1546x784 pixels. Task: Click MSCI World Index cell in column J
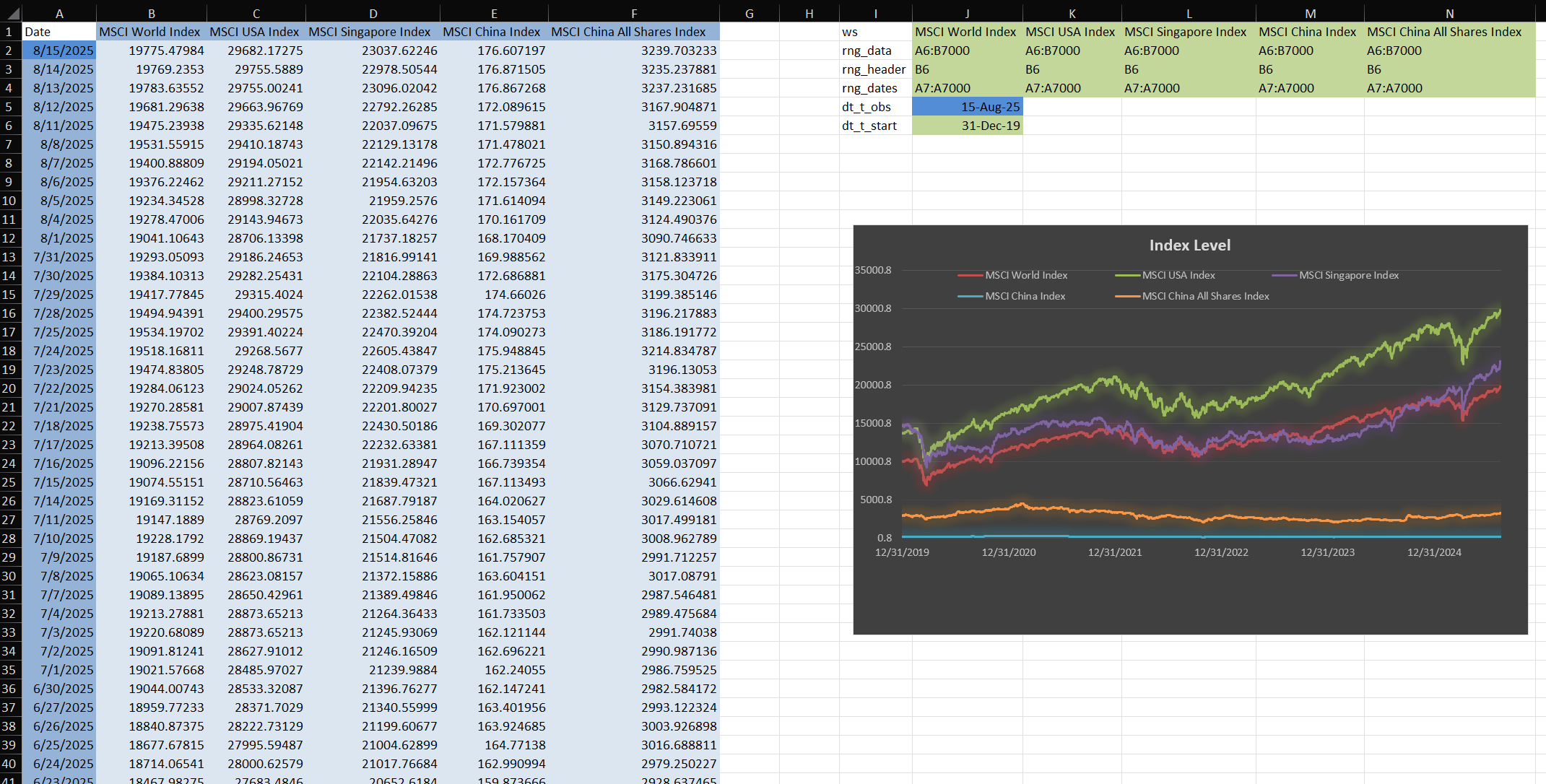[968, 32]
